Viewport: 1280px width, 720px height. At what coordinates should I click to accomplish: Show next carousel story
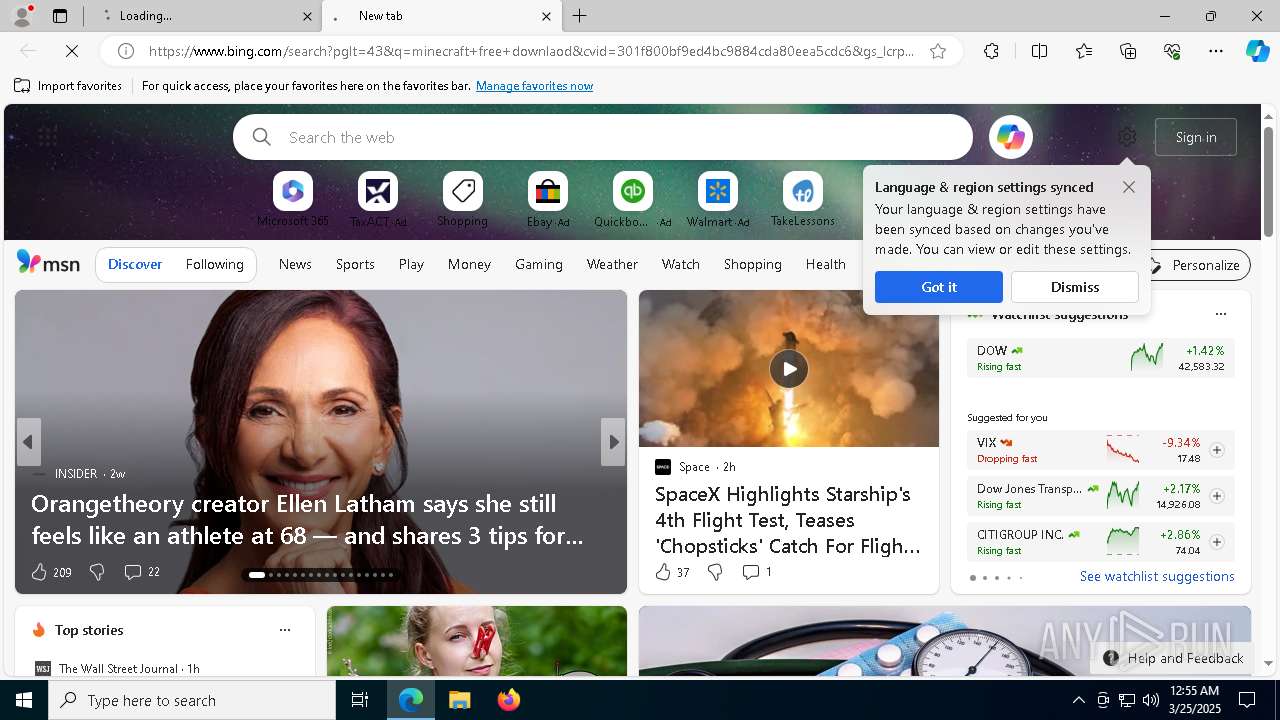[613, 442]
